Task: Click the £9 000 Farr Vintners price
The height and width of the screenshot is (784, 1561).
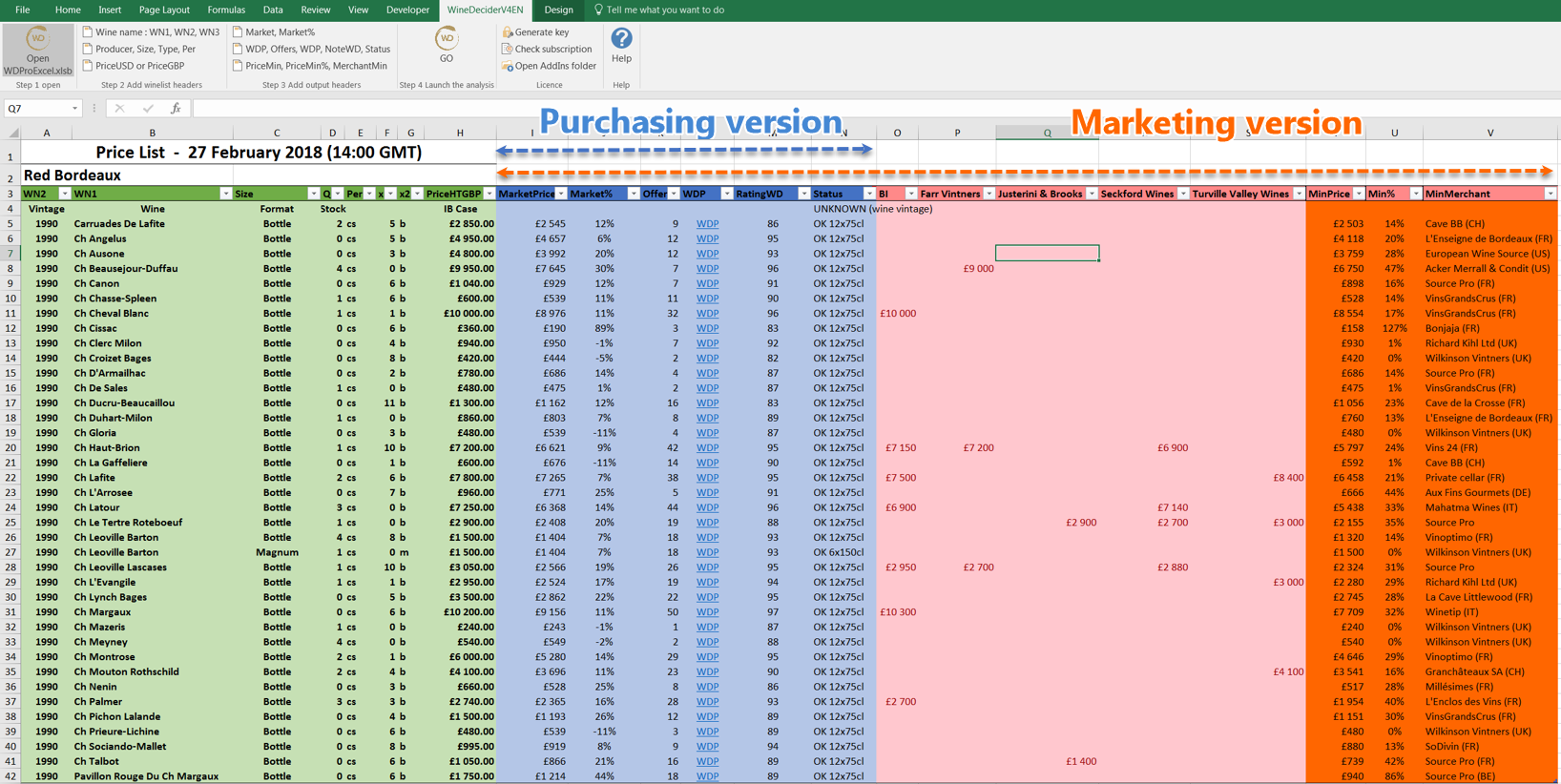Action: 978,269
